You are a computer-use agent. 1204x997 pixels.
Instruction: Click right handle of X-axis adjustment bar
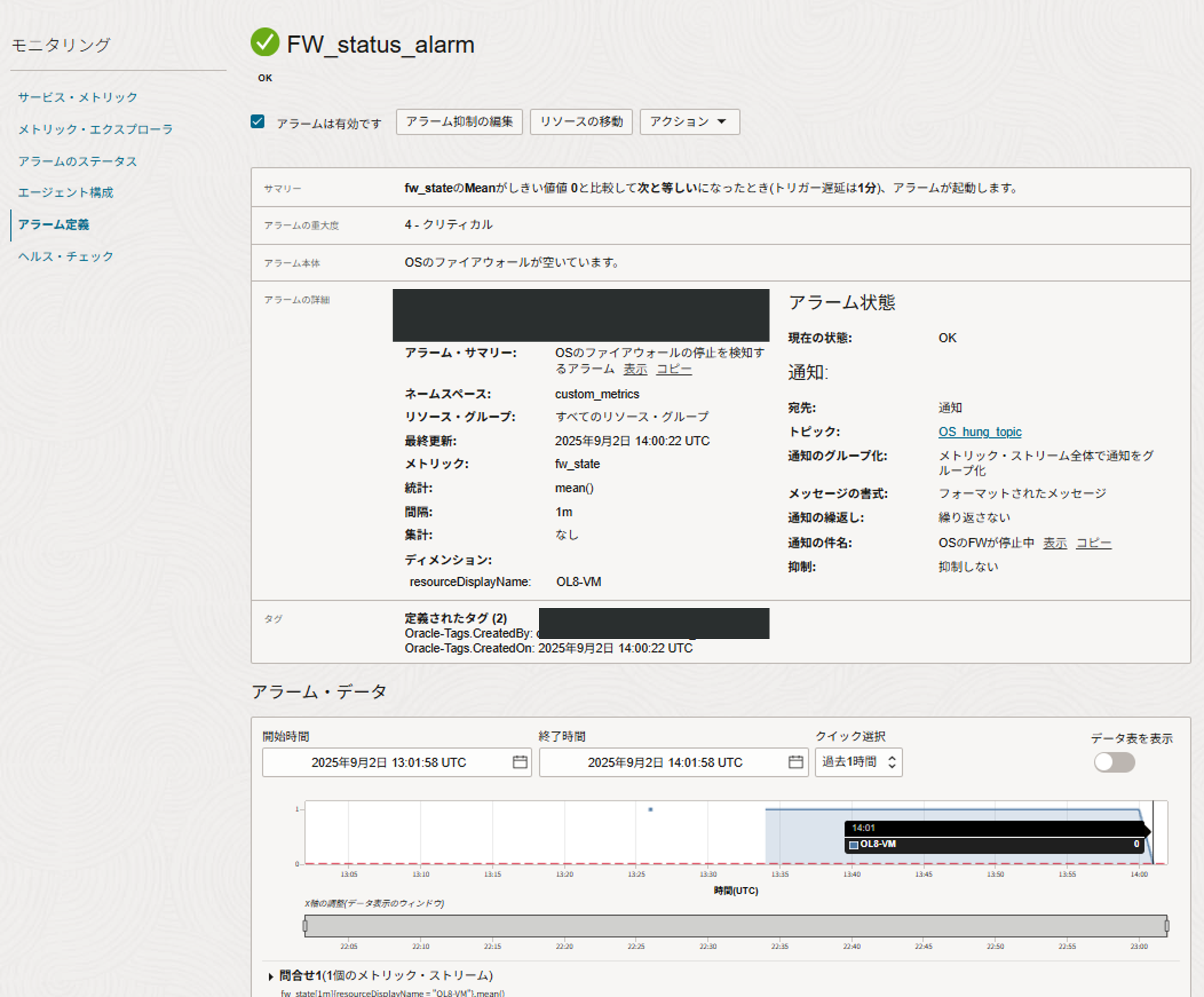click(1166, 925)
